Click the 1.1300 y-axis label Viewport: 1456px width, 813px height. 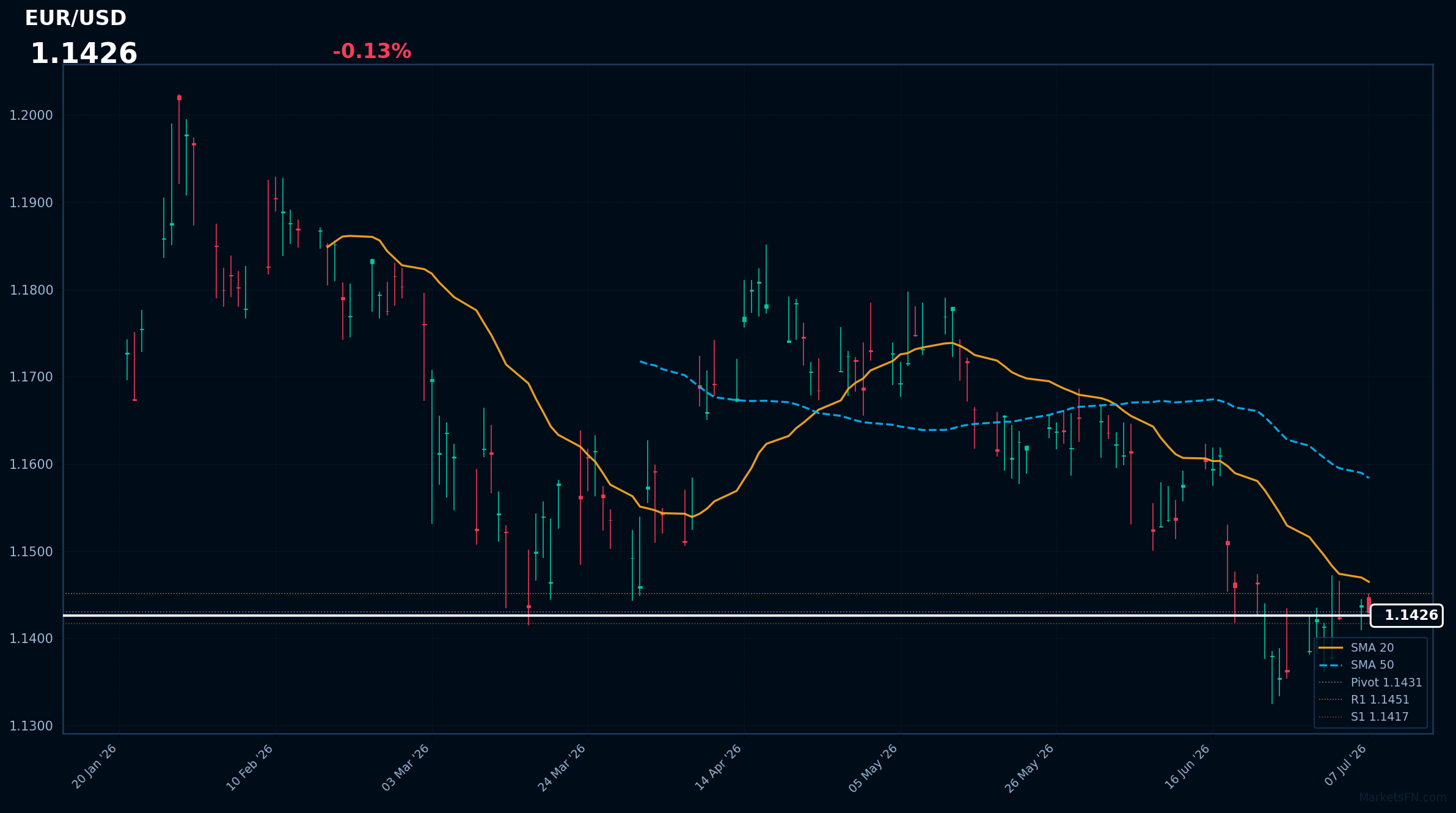(31, 726)
